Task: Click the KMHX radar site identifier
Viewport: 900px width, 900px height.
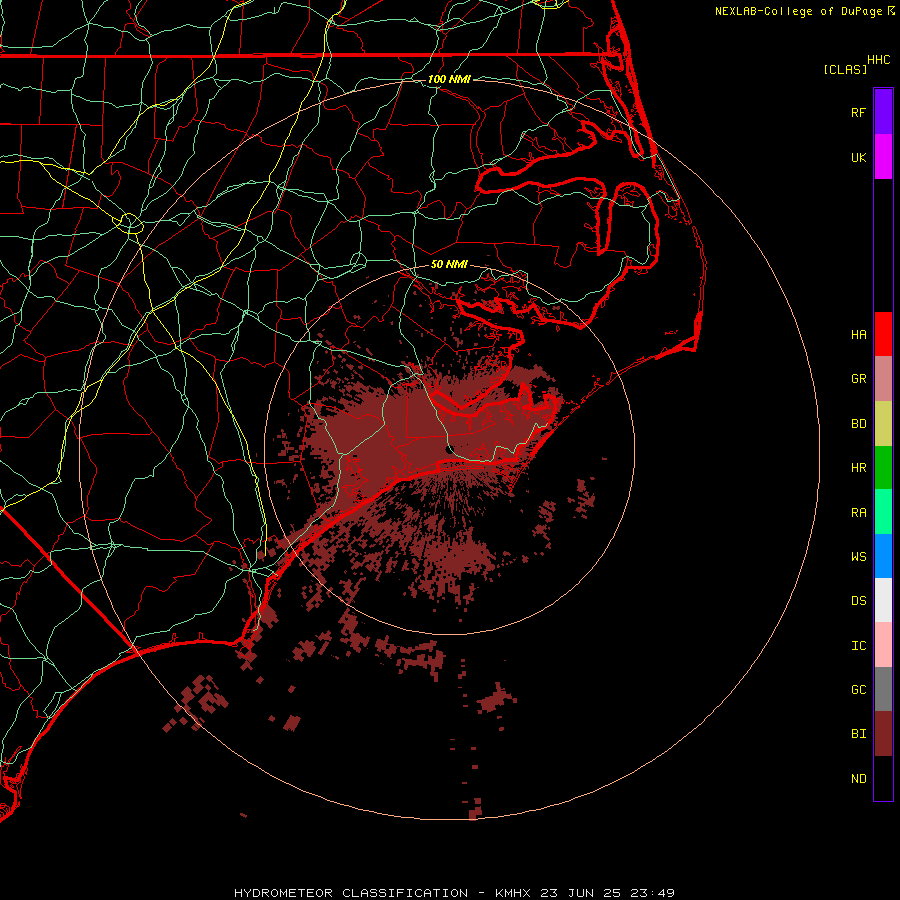Action: tap(513, 893)
